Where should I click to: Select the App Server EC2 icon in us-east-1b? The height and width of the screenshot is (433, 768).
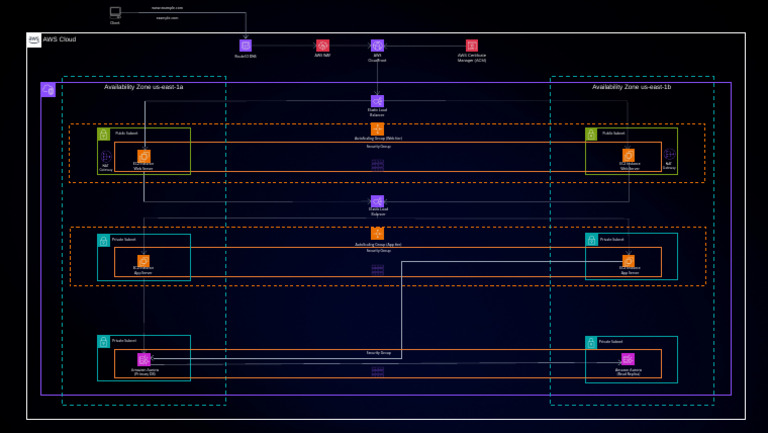pos(628,261)
